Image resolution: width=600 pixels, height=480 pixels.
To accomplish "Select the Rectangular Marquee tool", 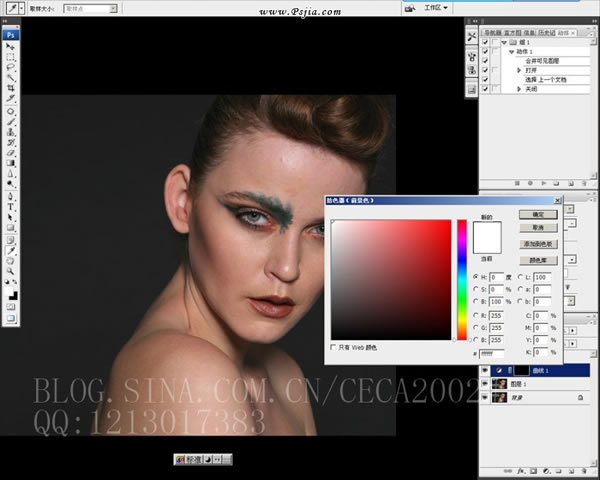I will [x=11, y=56].
